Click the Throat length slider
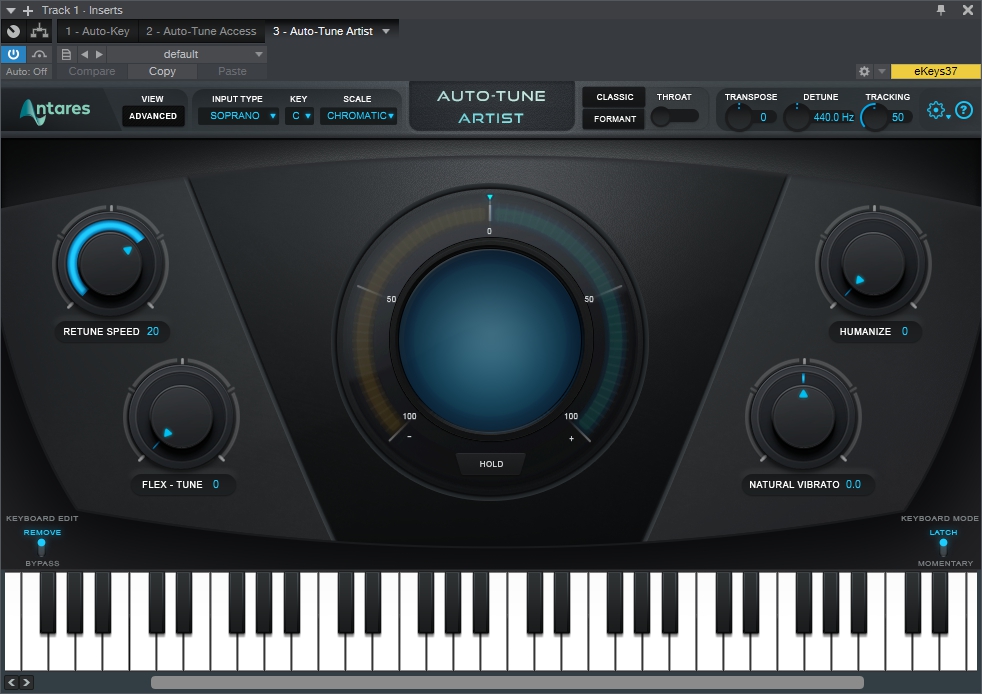This screenshot has height=694, width=982. [675, 116]
